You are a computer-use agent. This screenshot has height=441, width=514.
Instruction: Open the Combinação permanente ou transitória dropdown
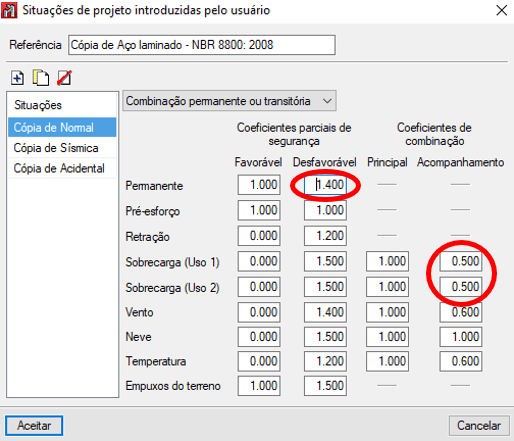click(229, 101)
